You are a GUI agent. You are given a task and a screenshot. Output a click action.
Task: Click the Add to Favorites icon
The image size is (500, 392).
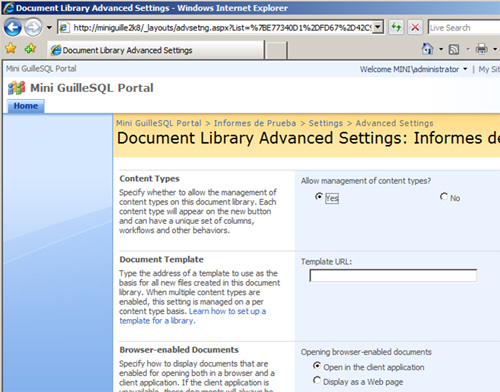point(30,49)
